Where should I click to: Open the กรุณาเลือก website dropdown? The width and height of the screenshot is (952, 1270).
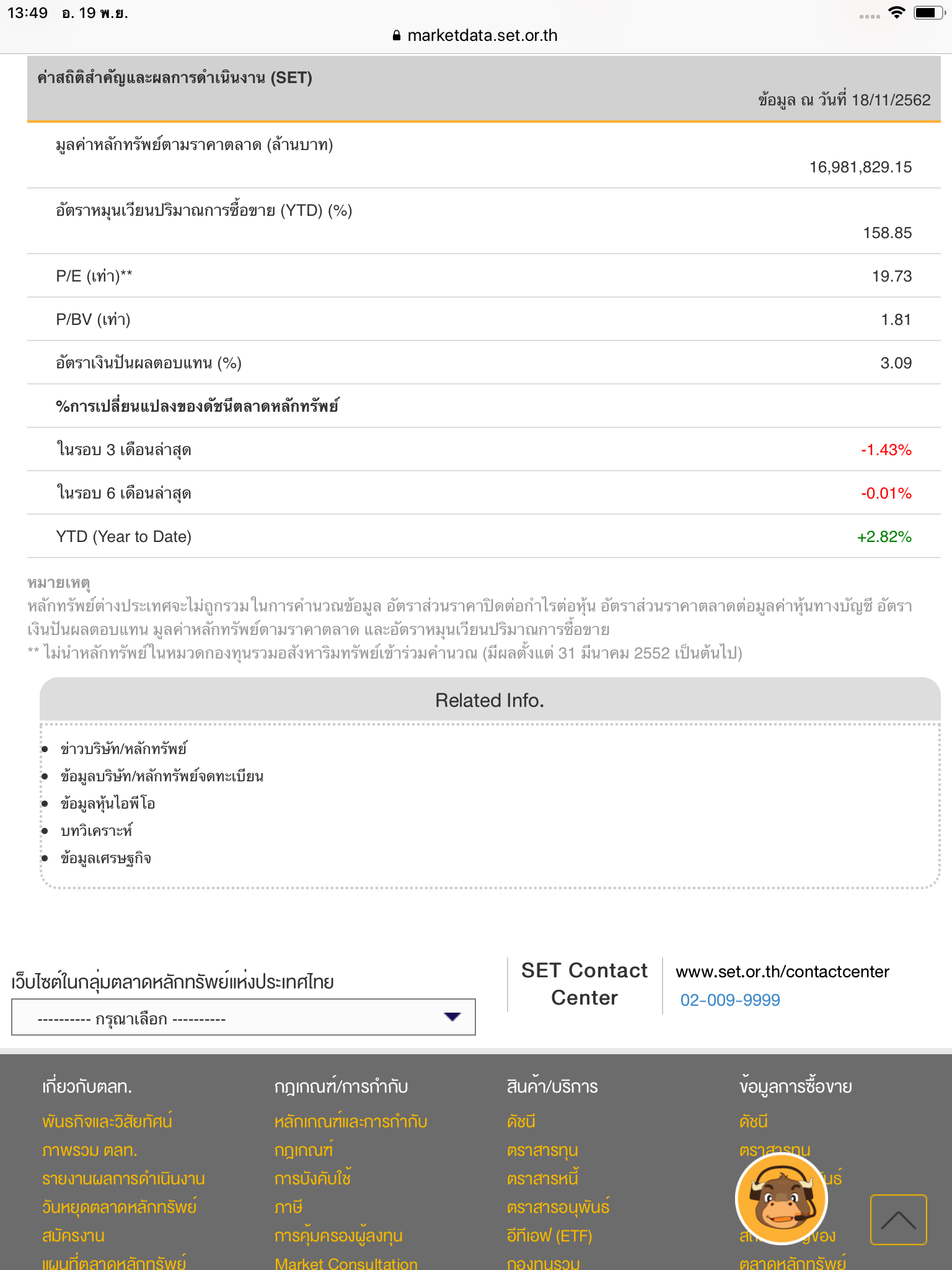(x=243, y=1018)
